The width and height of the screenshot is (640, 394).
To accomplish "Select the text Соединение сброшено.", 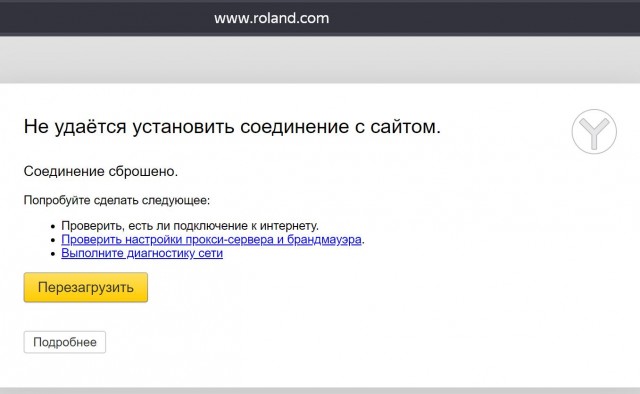I will pyautogui.click(x=101, y=171).
